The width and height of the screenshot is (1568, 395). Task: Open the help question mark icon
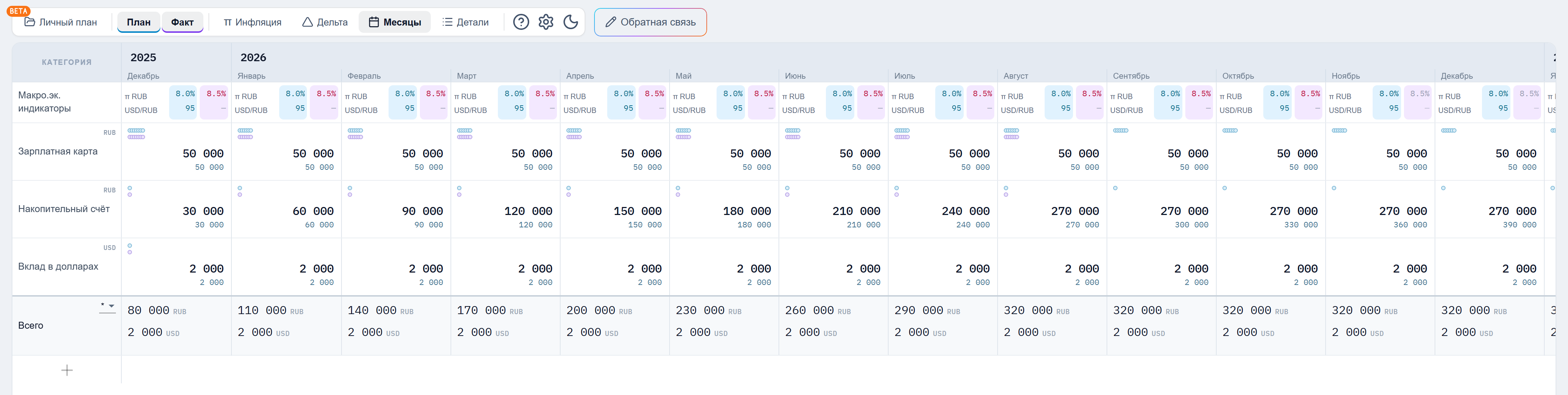point(521,22)
